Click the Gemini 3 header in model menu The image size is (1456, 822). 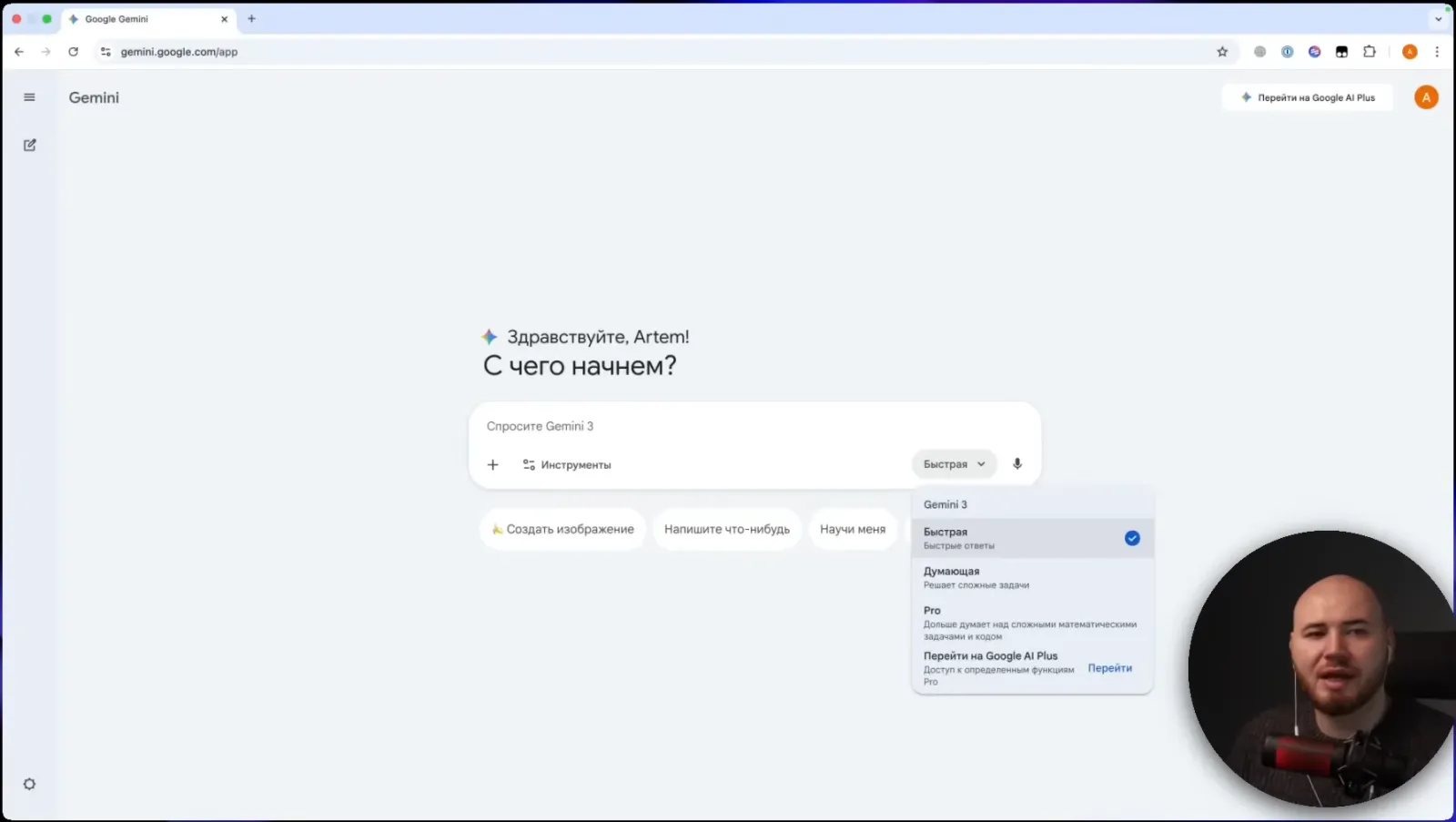(945, 504)
